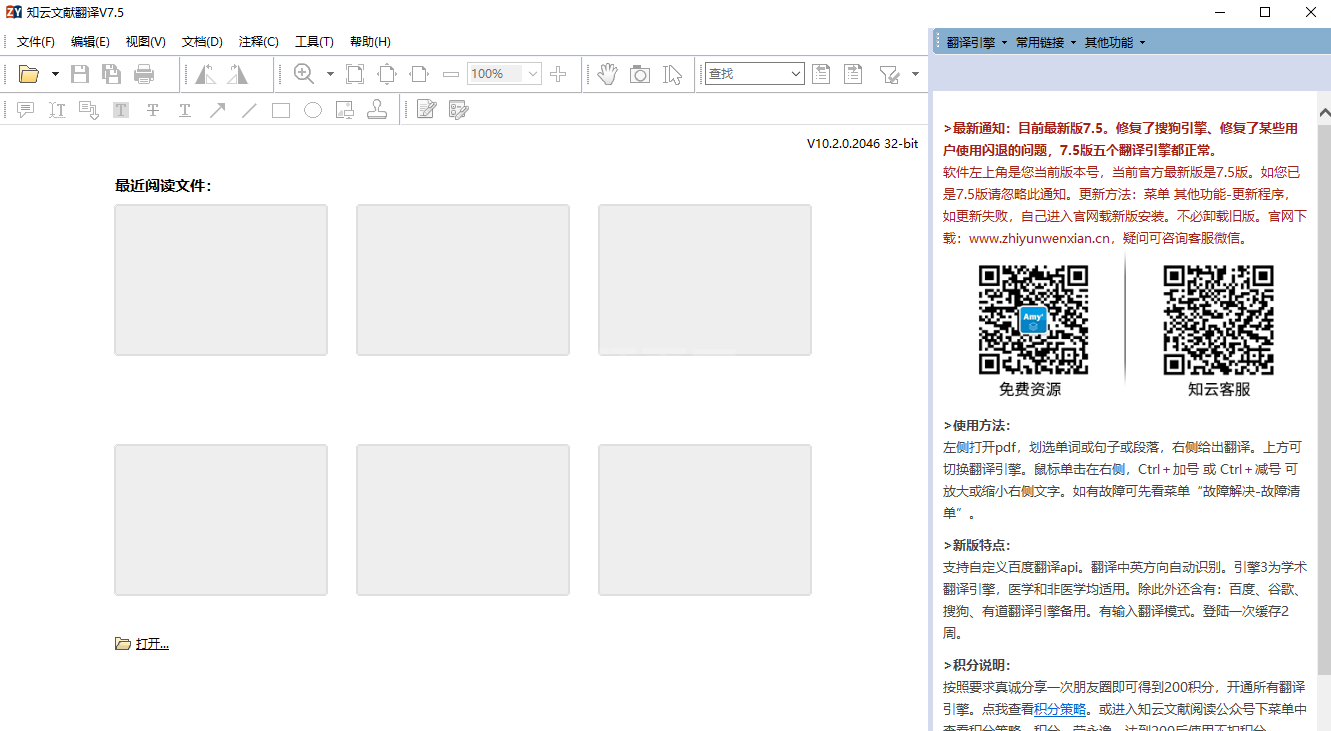This screenshot has width=1331, height=731.
Task: Expand the zoom tool dropdown arrow
Action: [330, 74]
